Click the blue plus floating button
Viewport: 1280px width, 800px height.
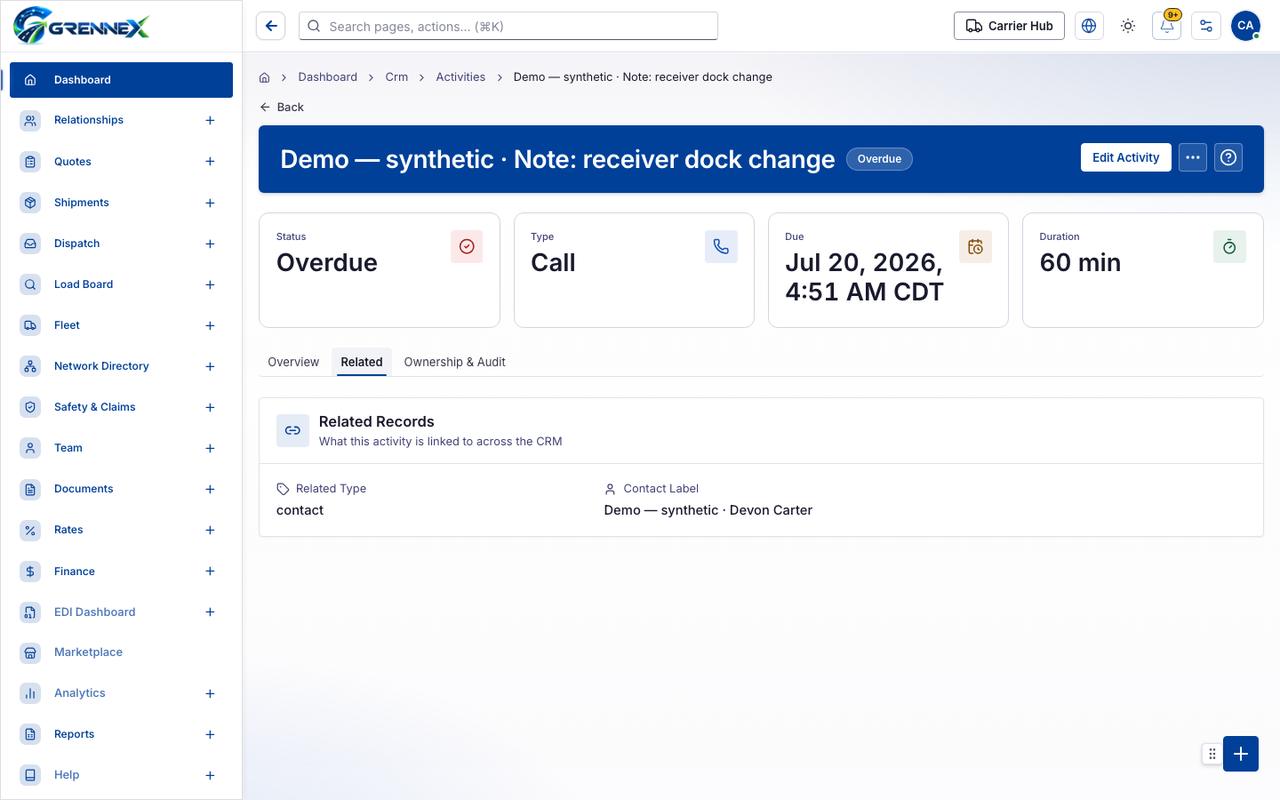[1241, 754]
